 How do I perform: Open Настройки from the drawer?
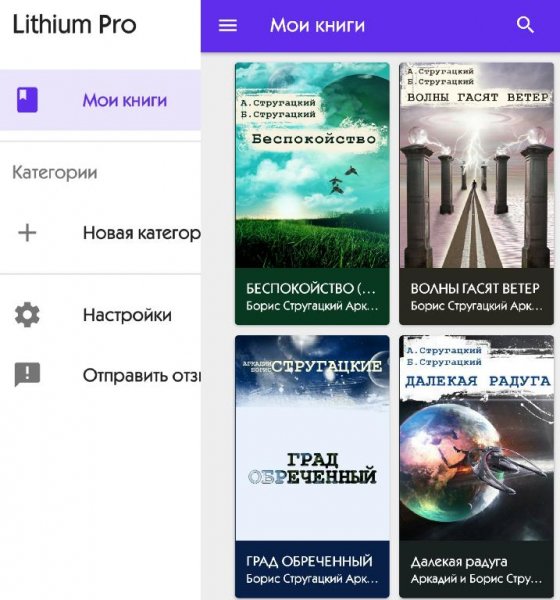pyautogui.click(x=100, y=315)
